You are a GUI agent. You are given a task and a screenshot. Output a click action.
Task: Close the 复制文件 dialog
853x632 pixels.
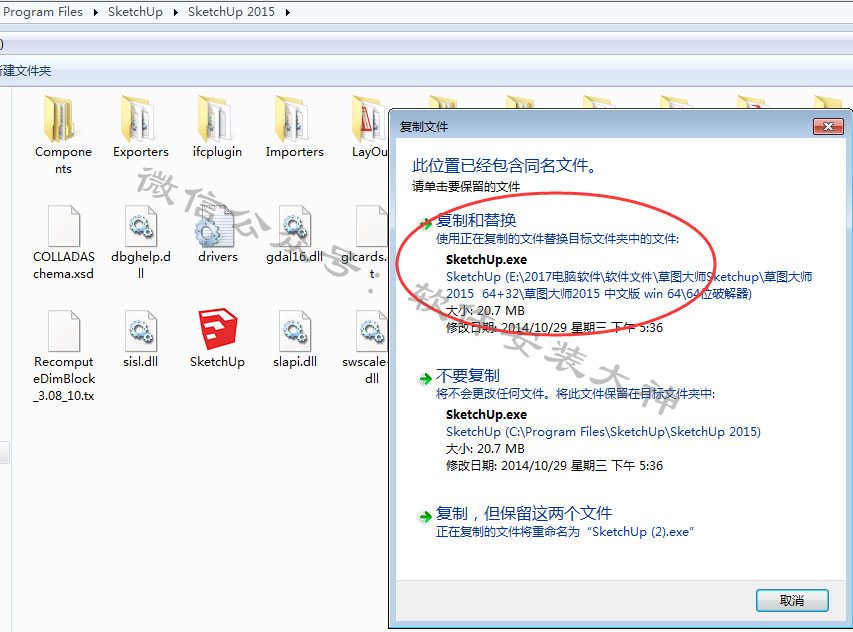(x=828, y=127)
